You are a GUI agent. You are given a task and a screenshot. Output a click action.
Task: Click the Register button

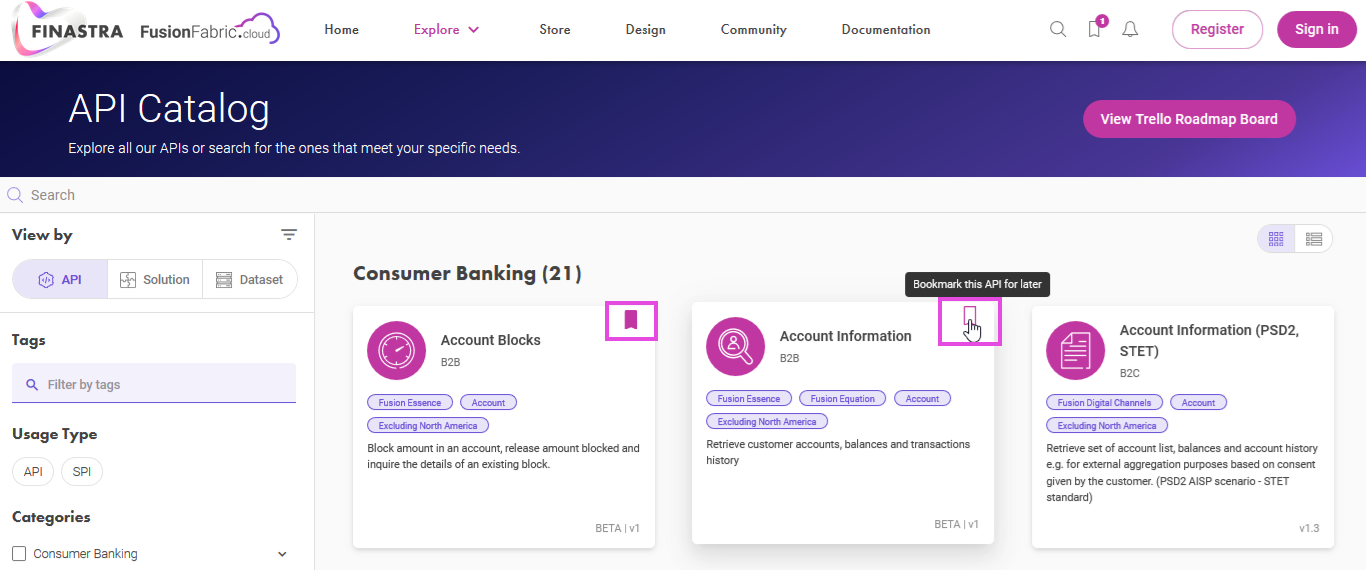click(x=1217, y=29)
